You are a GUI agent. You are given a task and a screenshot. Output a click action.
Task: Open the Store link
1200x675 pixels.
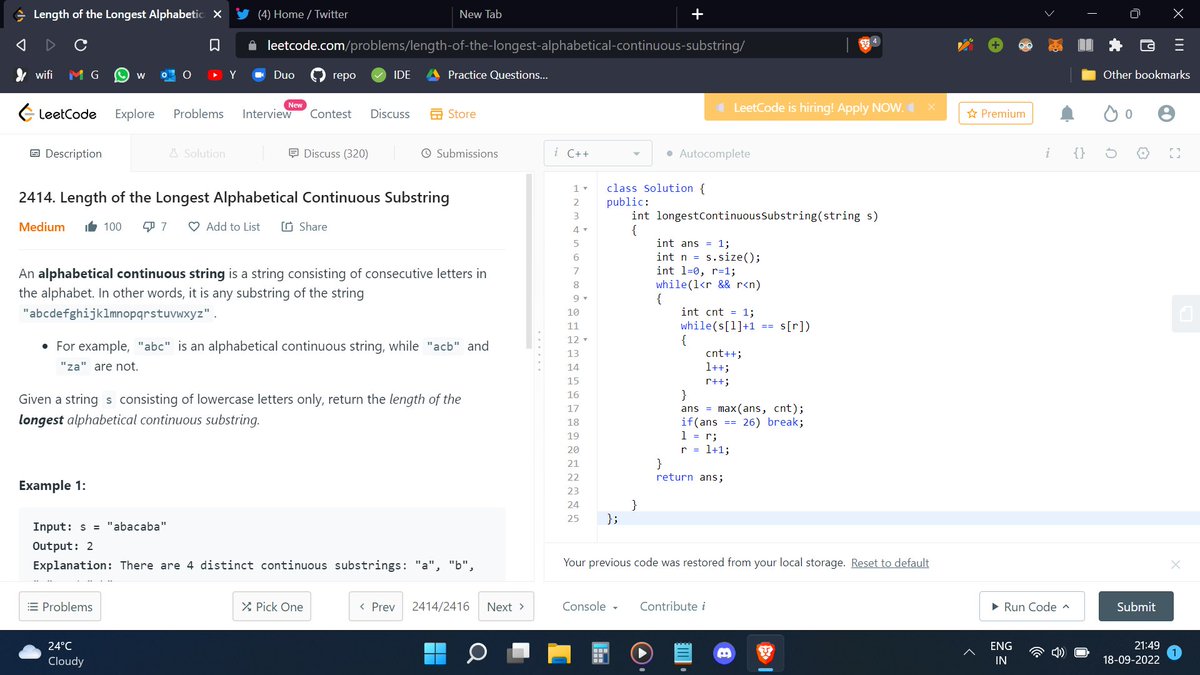[452, 114]
